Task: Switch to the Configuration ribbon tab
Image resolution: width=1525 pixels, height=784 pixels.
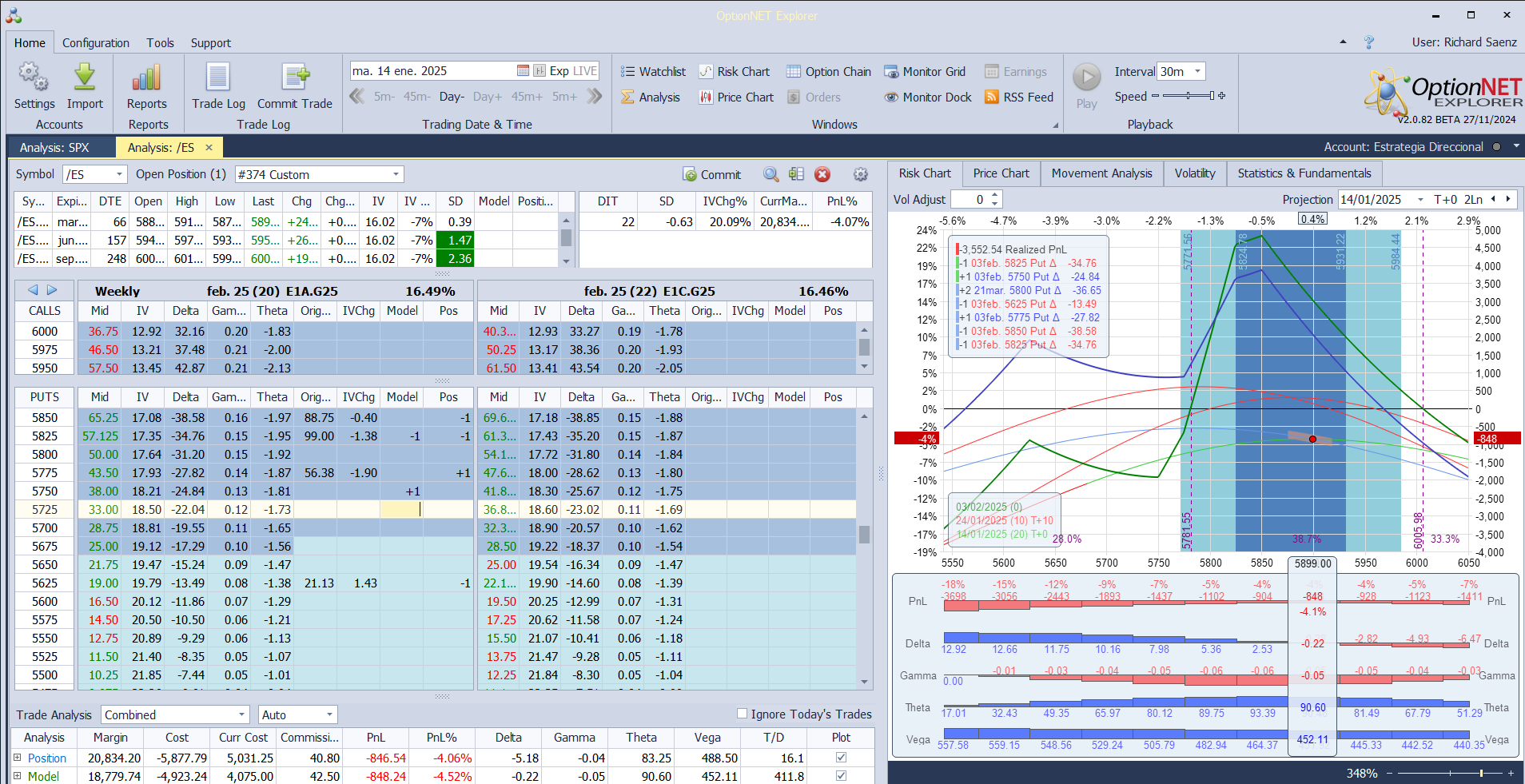Action: (96, 43)
